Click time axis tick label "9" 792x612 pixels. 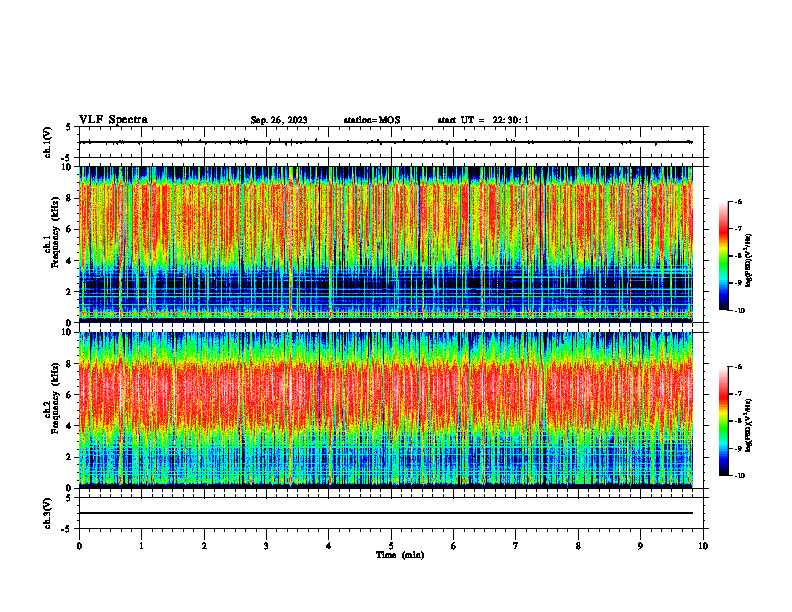pyautogui.click(x=640, y=546)
